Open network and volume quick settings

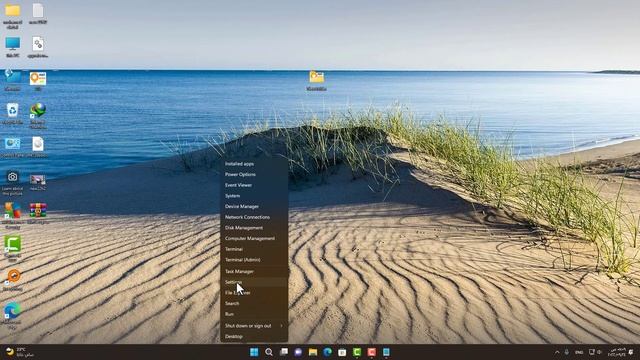pyautogui.click(x=595, y=352)
